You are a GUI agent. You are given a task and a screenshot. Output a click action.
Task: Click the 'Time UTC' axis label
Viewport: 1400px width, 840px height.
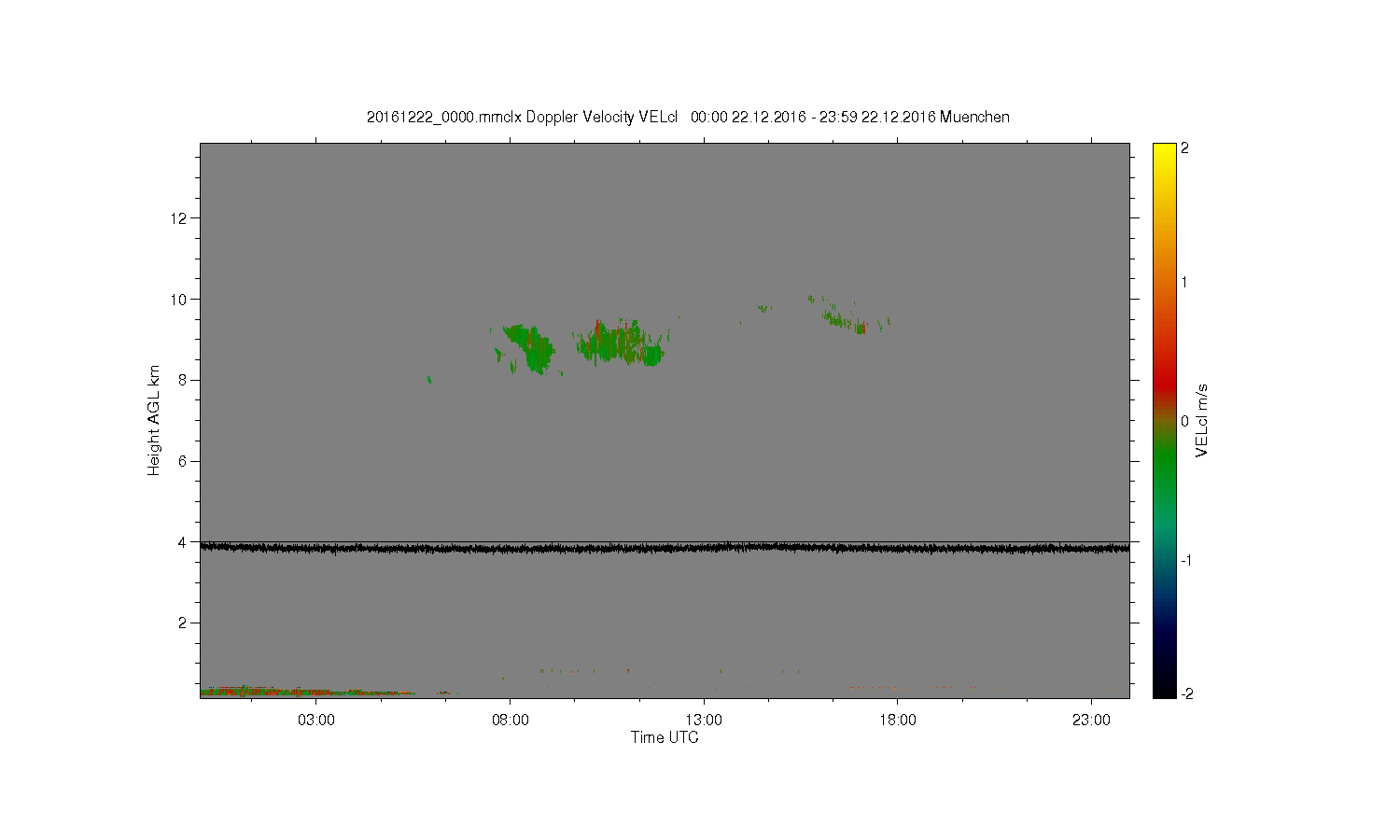pyautogui.click(x=665, y=737)
